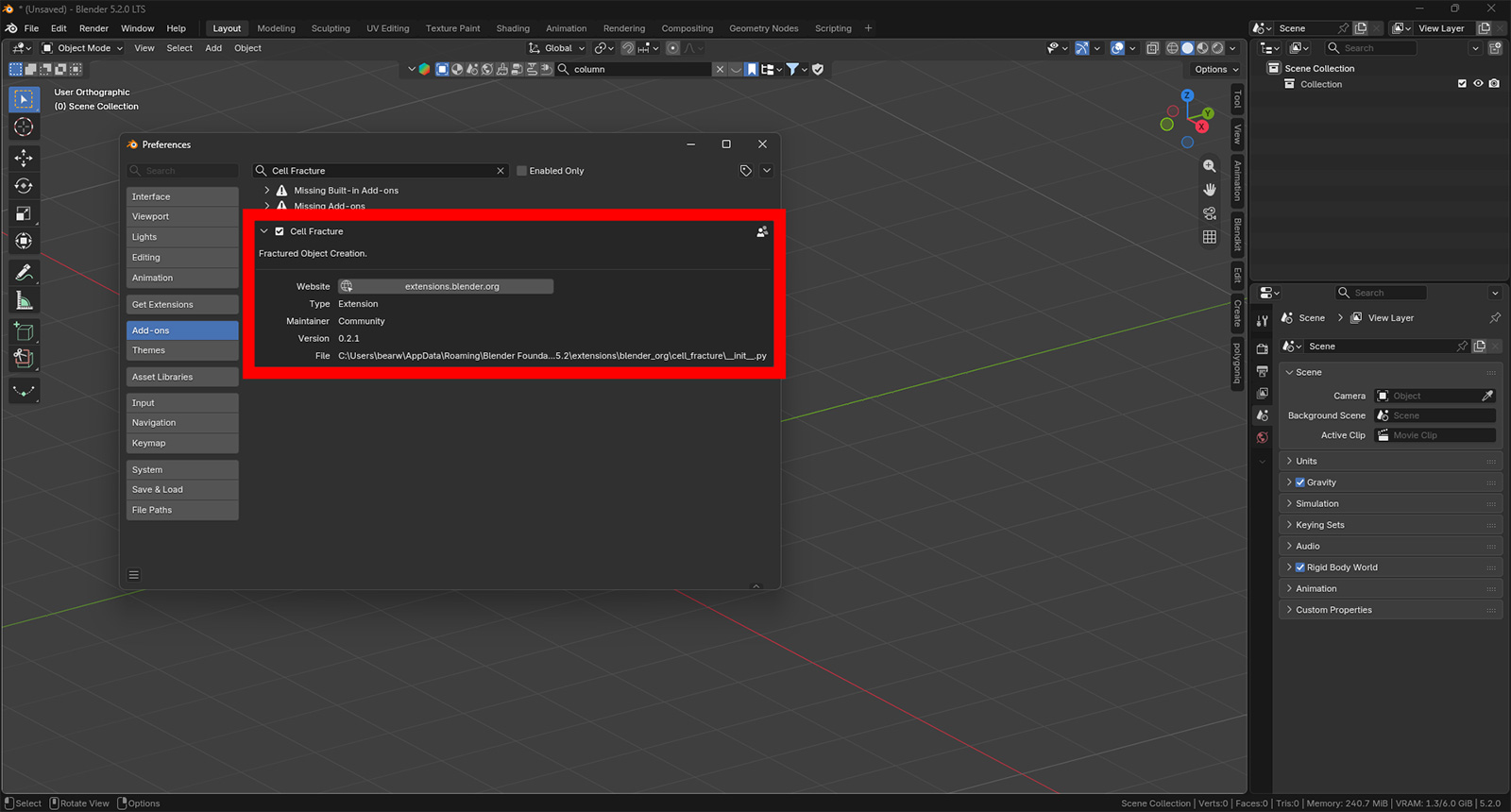Click the zoom magnifier in viewport

click(x=1210, y=166)
